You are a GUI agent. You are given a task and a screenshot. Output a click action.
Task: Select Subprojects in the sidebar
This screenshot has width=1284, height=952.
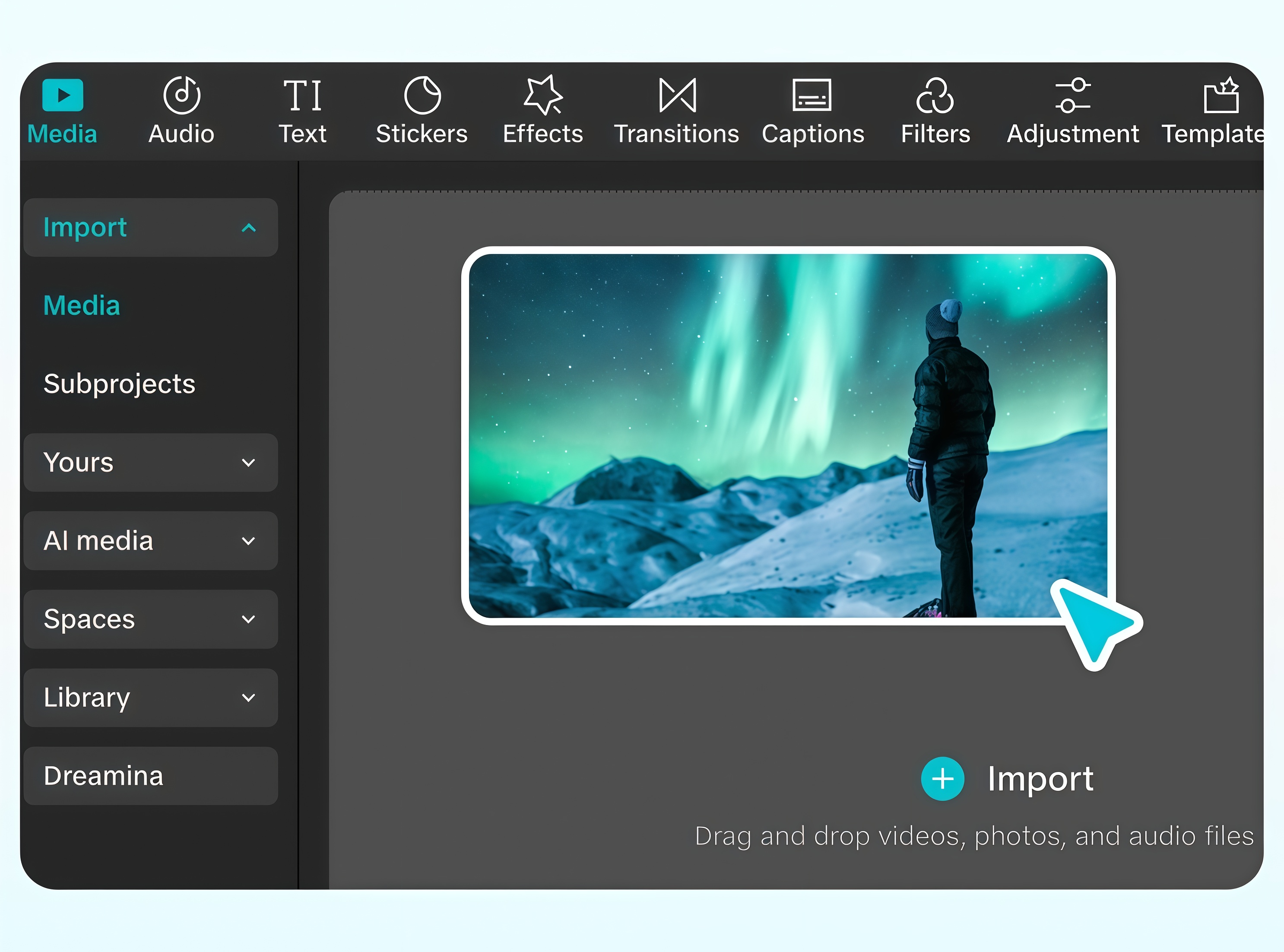(x=119, y=384)
